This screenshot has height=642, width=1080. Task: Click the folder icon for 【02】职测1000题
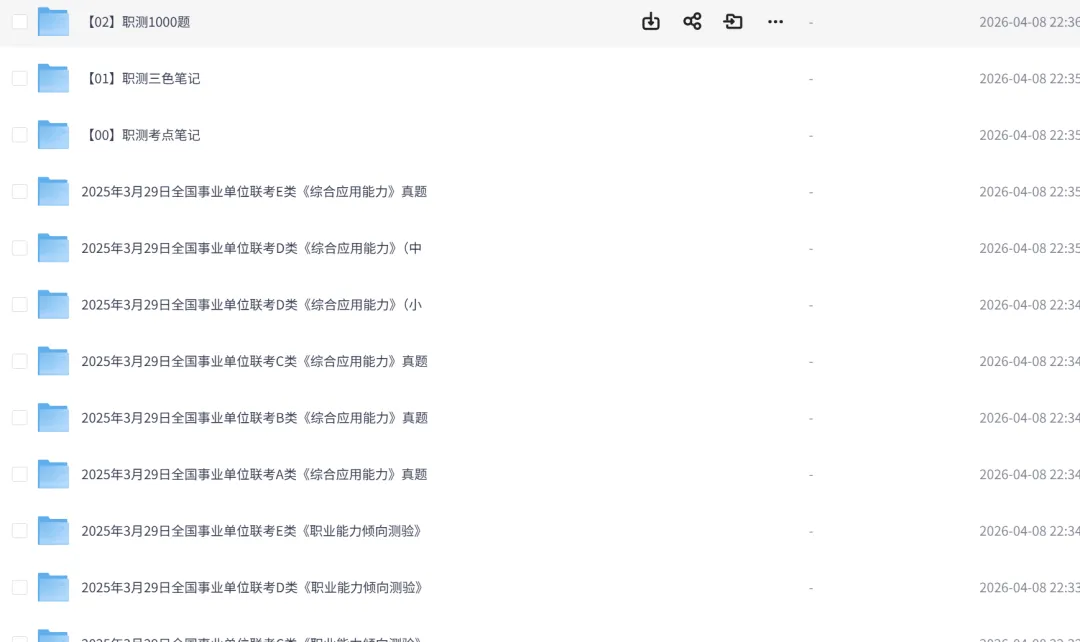click(x=52, y=21)
